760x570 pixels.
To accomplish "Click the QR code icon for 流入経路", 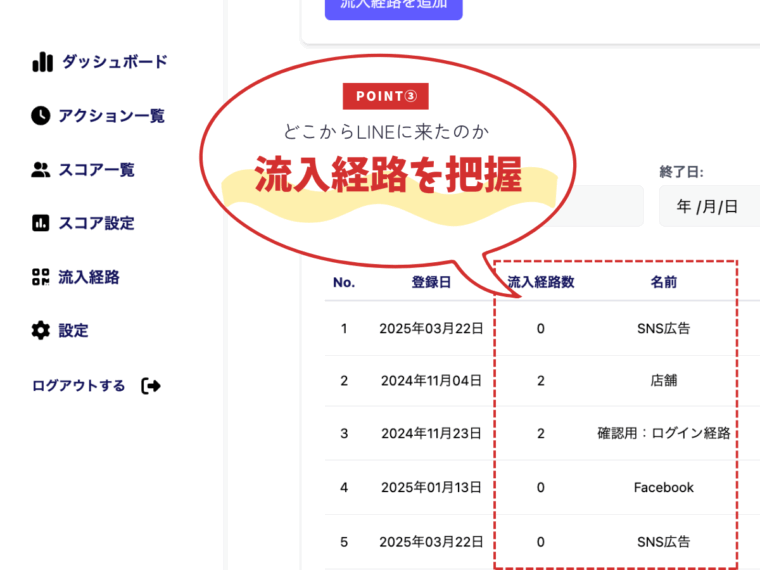I will coord(41,277).
